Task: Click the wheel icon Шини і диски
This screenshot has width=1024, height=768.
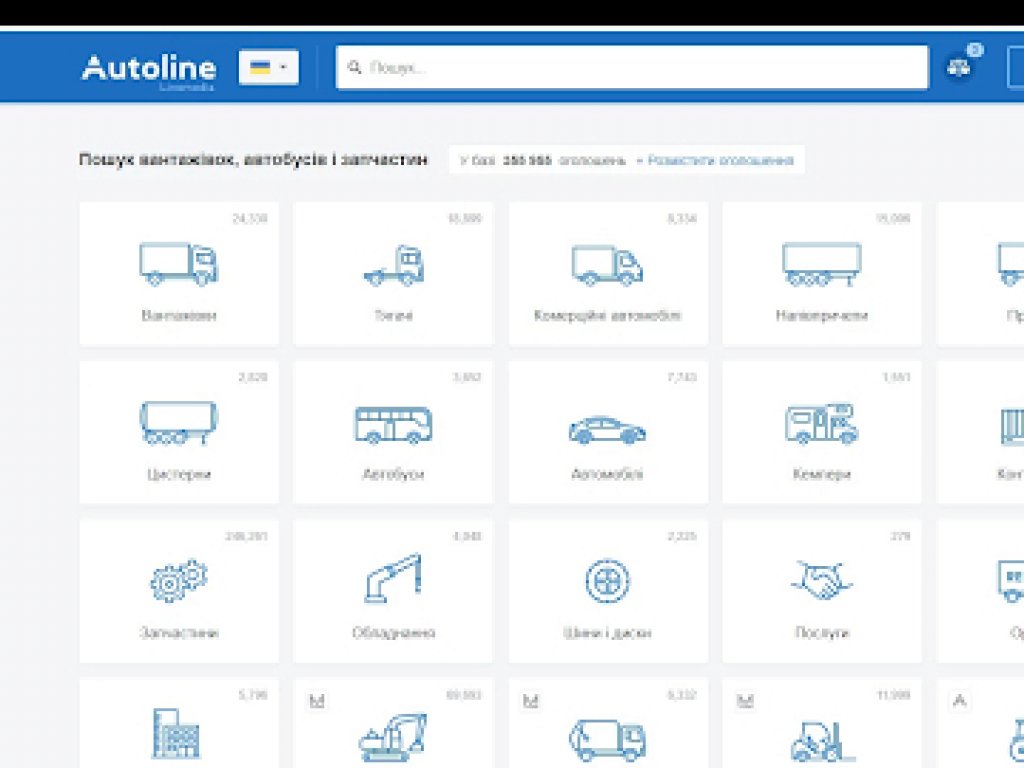Action: point(607,581)
